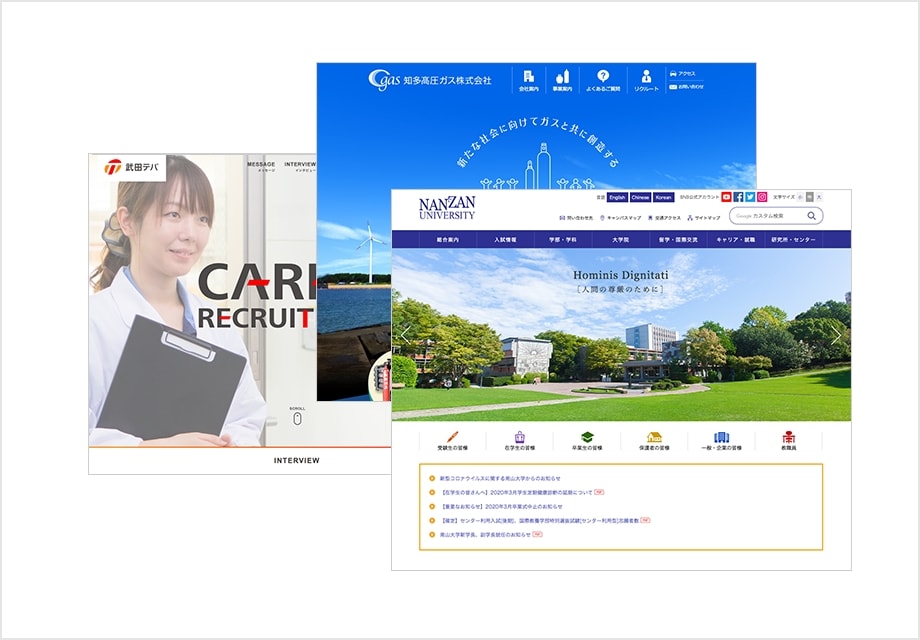The image size is (920, 640).
Task: Click the search magnifier icon on Nanzan
Action: 811,216
